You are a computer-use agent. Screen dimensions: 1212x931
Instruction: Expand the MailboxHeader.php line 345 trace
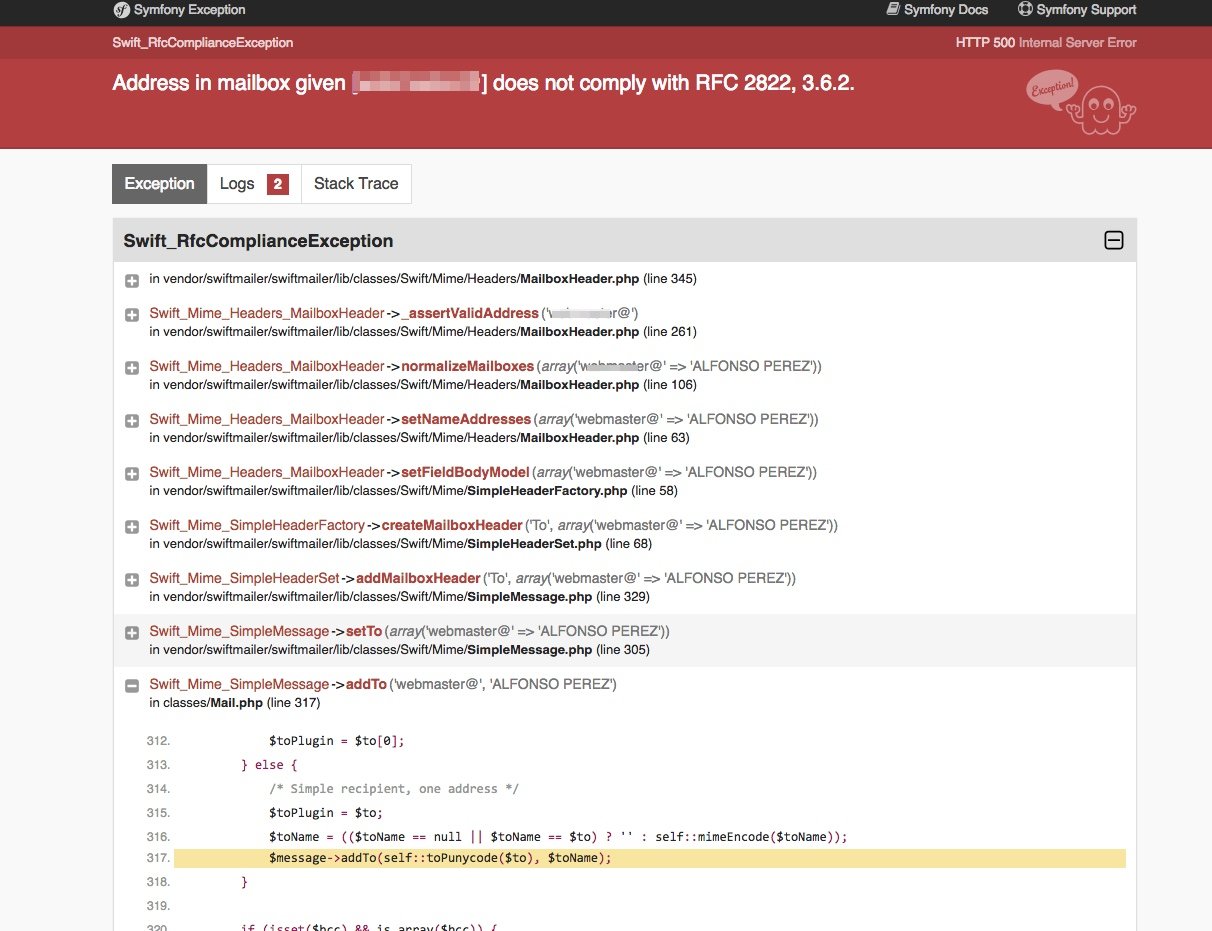point(131,281)
